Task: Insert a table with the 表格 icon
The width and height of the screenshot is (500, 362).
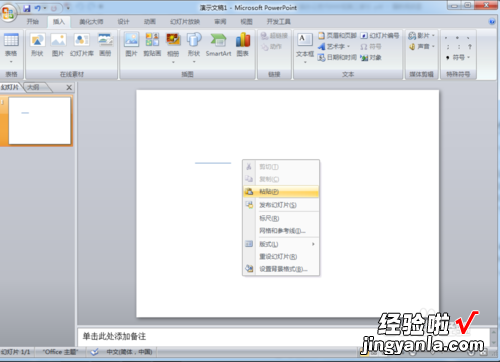Action: pyautogui.click(x=11, y=44)
